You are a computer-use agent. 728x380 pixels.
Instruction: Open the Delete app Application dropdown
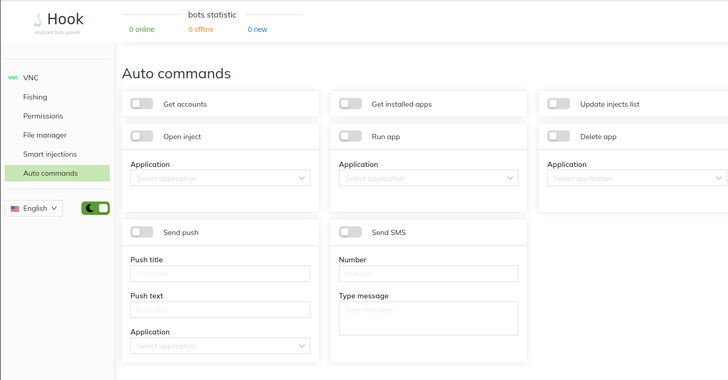[x=637, y=178]
